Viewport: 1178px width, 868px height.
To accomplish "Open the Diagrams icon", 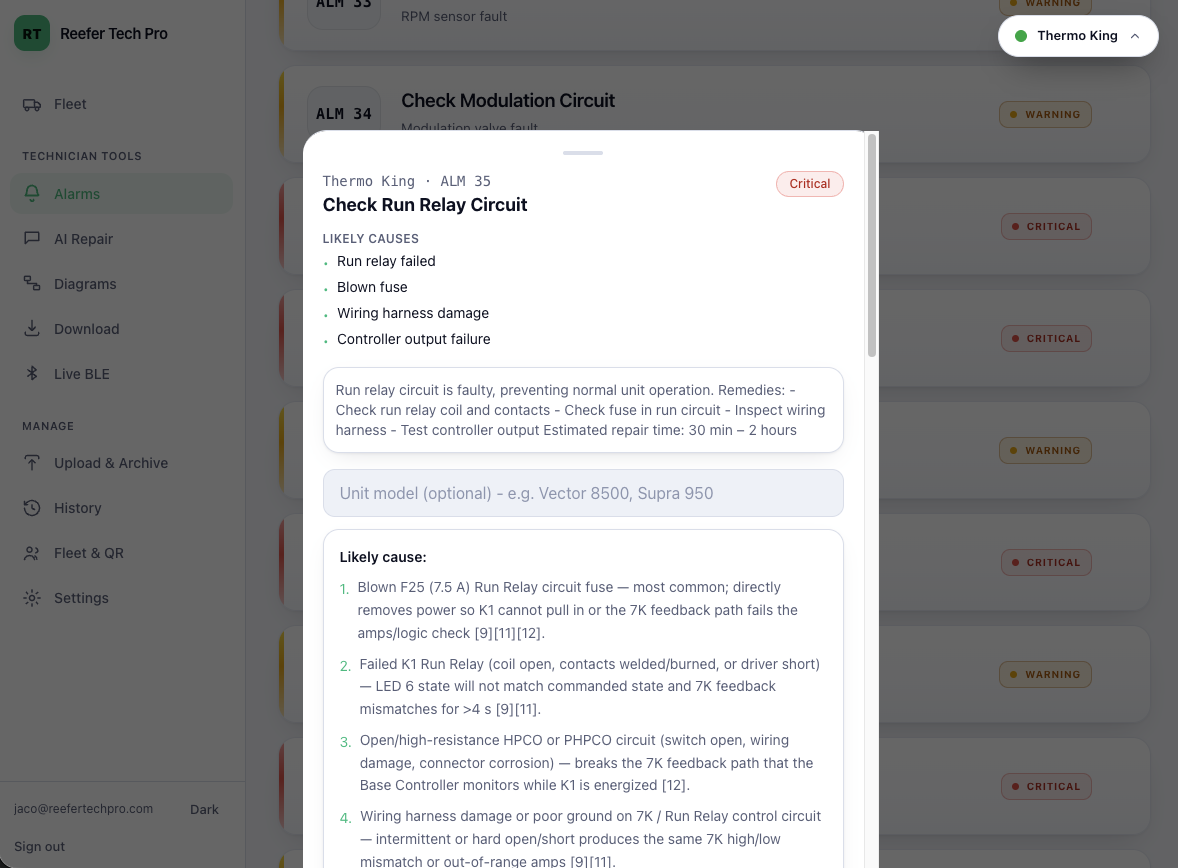I will 32,283.
